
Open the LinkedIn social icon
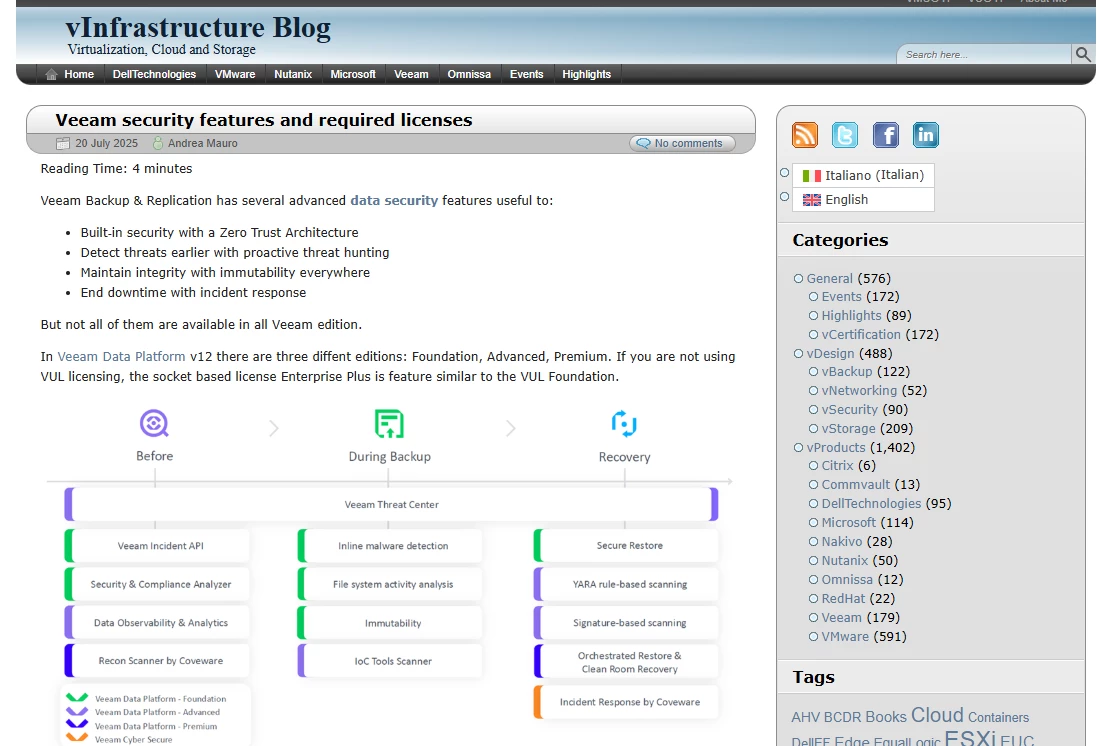[925, 135]
